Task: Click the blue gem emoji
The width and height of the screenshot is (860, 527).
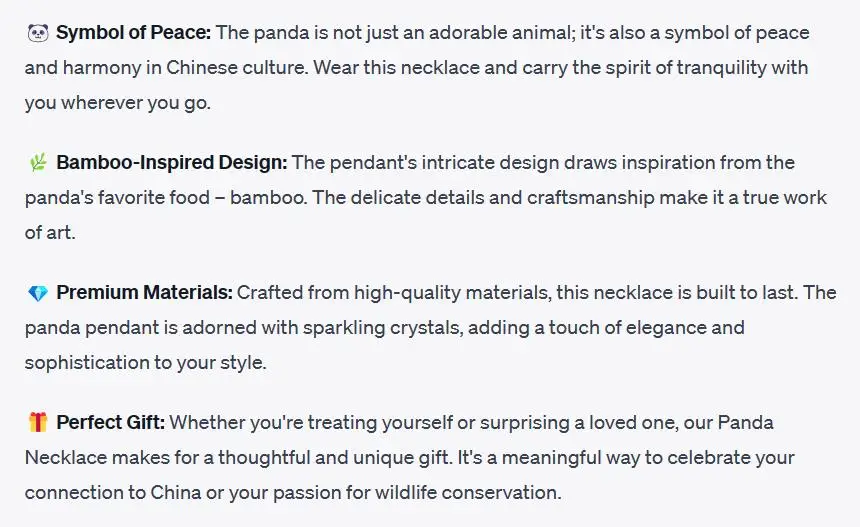Action: pos(38,293)
